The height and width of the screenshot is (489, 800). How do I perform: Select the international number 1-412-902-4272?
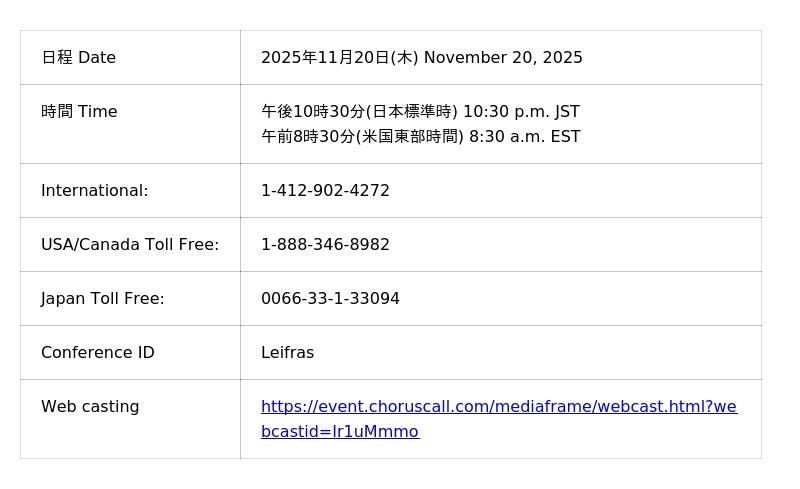point(325,191)
